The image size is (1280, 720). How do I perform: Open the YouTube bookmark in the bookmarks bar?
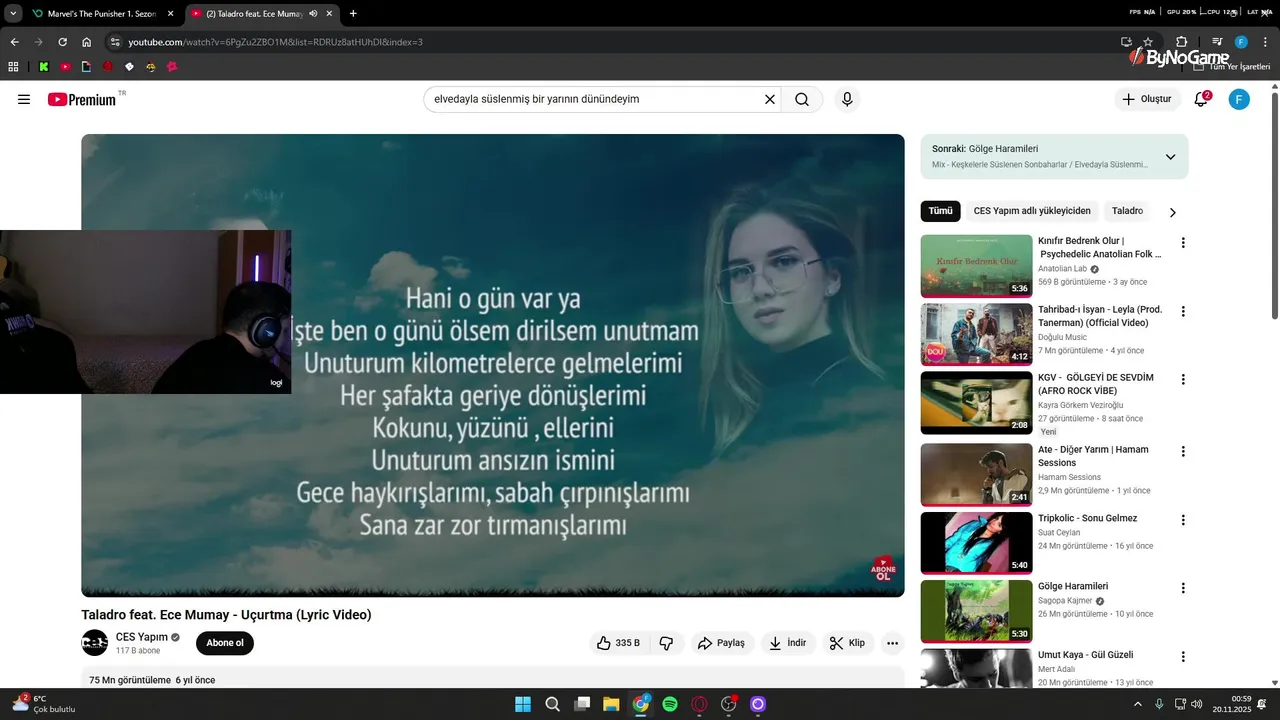(65, 67)
